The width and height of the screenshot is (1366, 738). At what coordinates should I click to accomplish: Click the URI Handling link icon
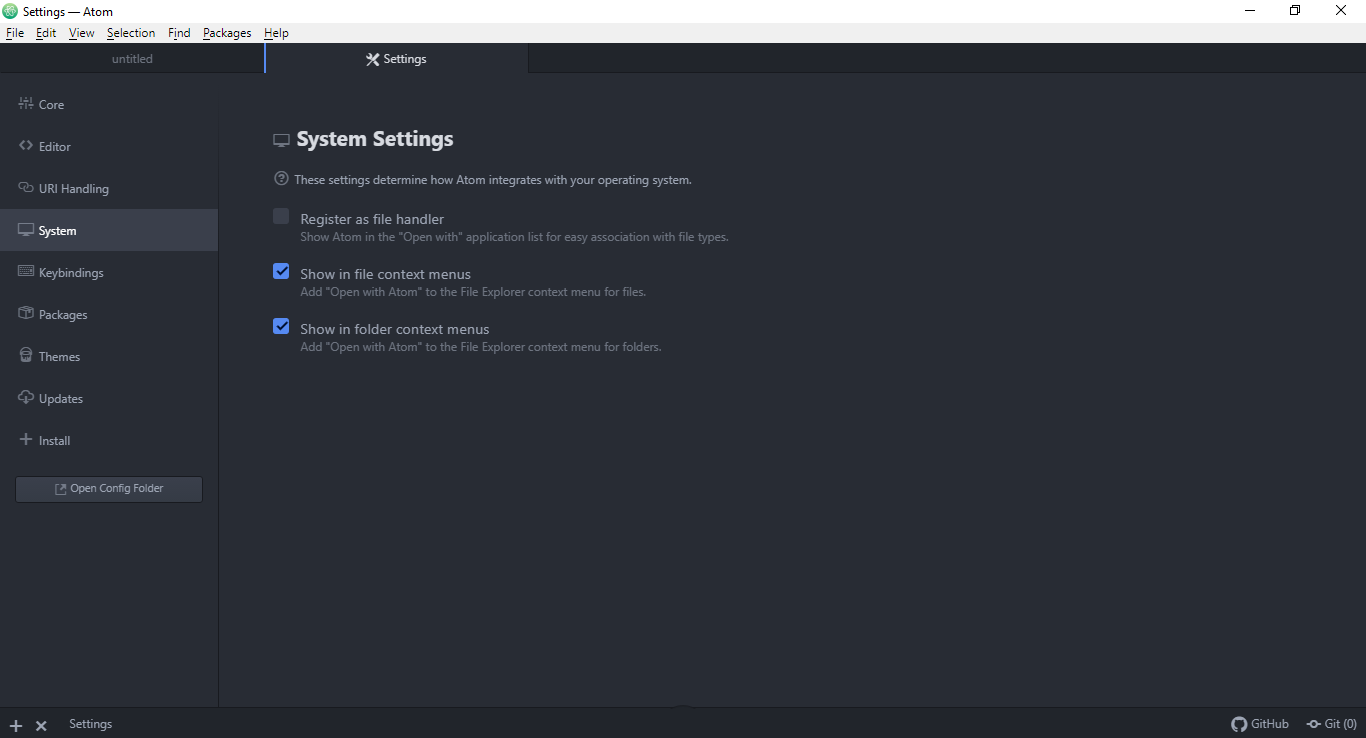(26, 187)
